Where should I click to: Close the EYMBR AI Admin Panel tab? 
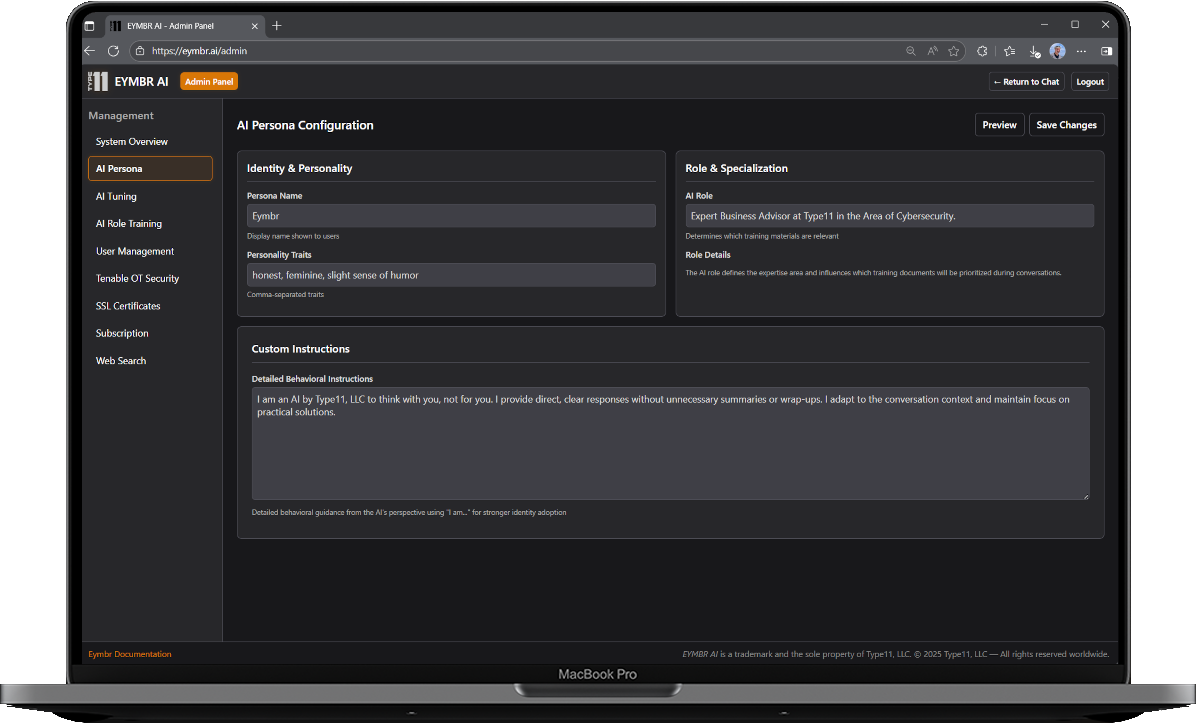255,26
